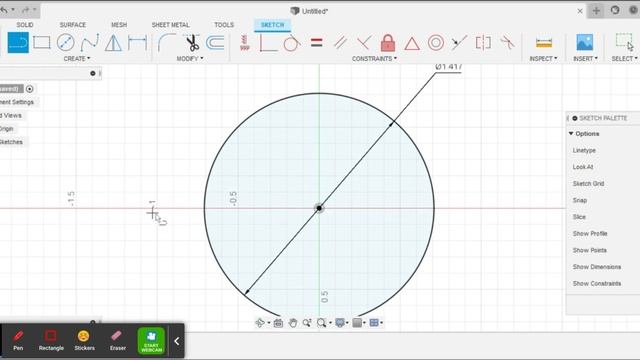640x360 pixels.
Task: Collapse the annotation toolbar chevron
Action: (x=176, y=341)
